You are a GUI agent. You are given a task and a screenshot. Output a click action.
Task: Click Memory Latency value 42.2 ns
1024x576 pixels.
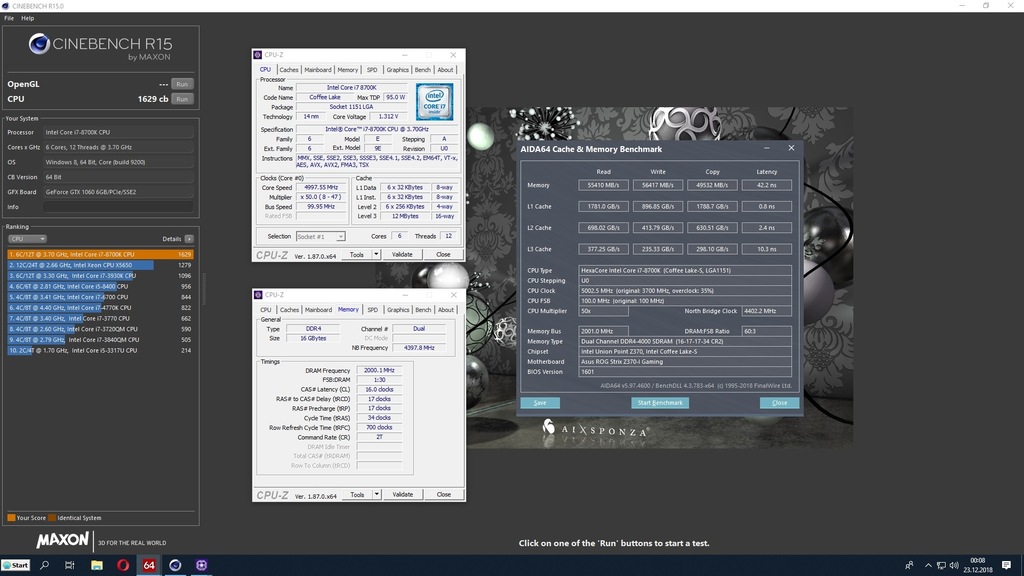[767, 185]
